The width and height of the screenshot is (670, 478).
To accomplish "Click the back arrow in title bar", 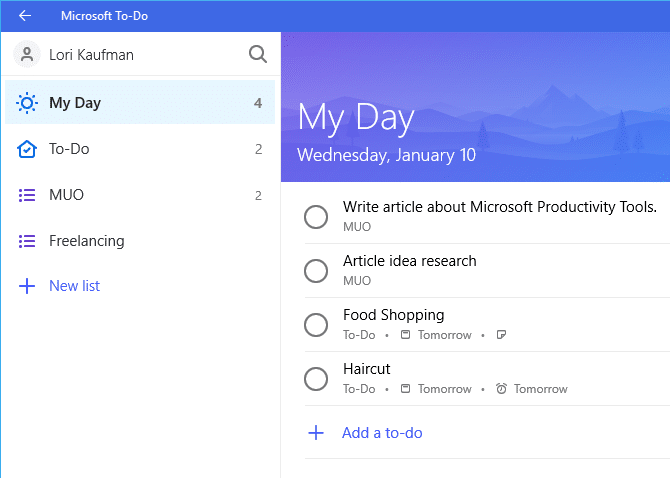I will point(25,16).
